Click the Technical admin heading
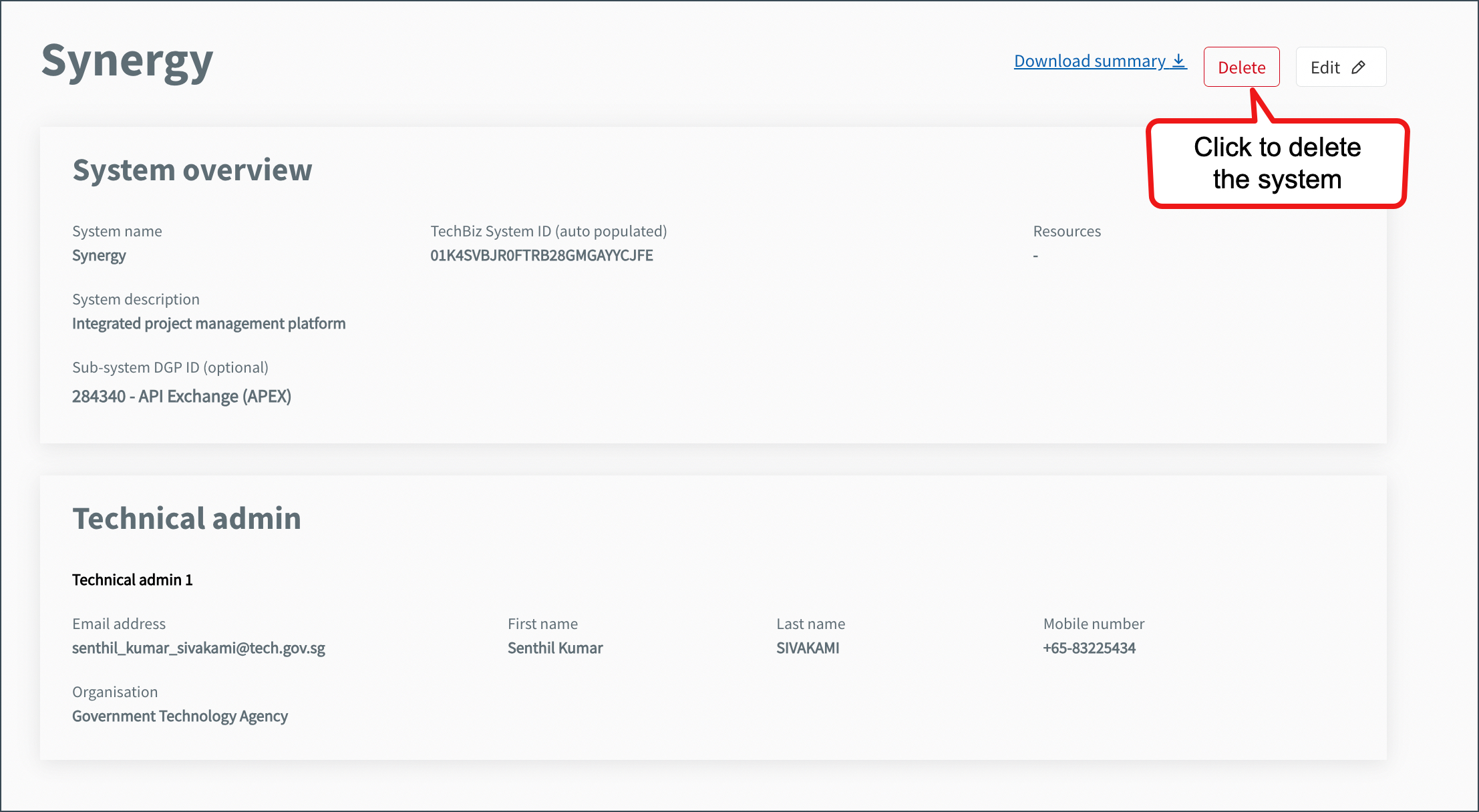Image resolution: width=1479 pixels, height=812 pixels. 187,518
